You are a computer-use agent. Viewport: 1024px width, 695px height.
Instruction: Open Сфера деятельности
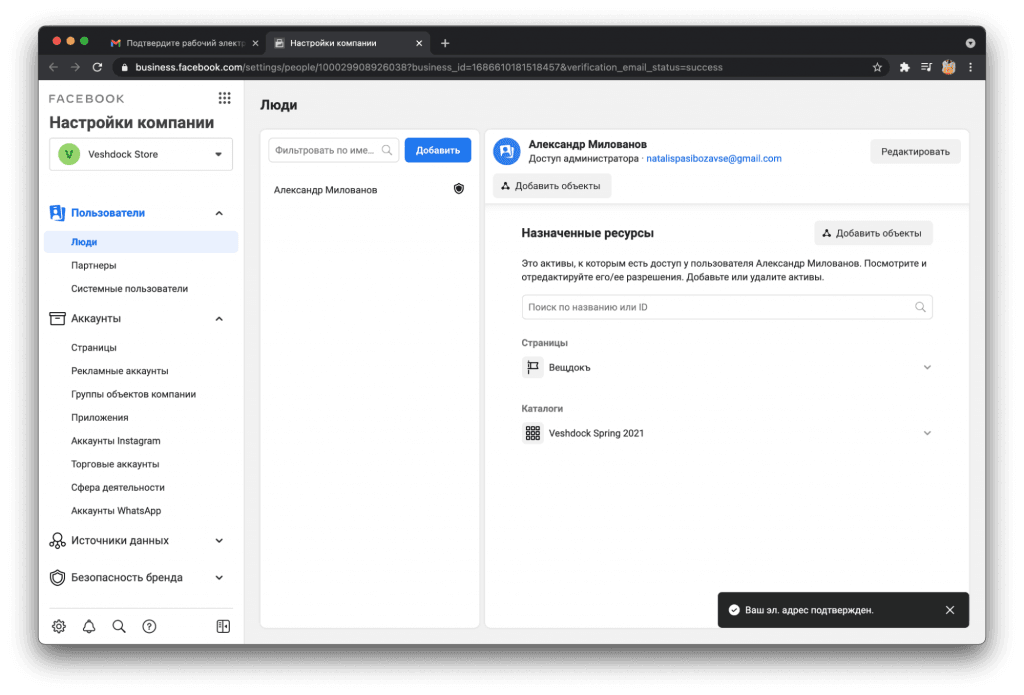pos(118,487)
